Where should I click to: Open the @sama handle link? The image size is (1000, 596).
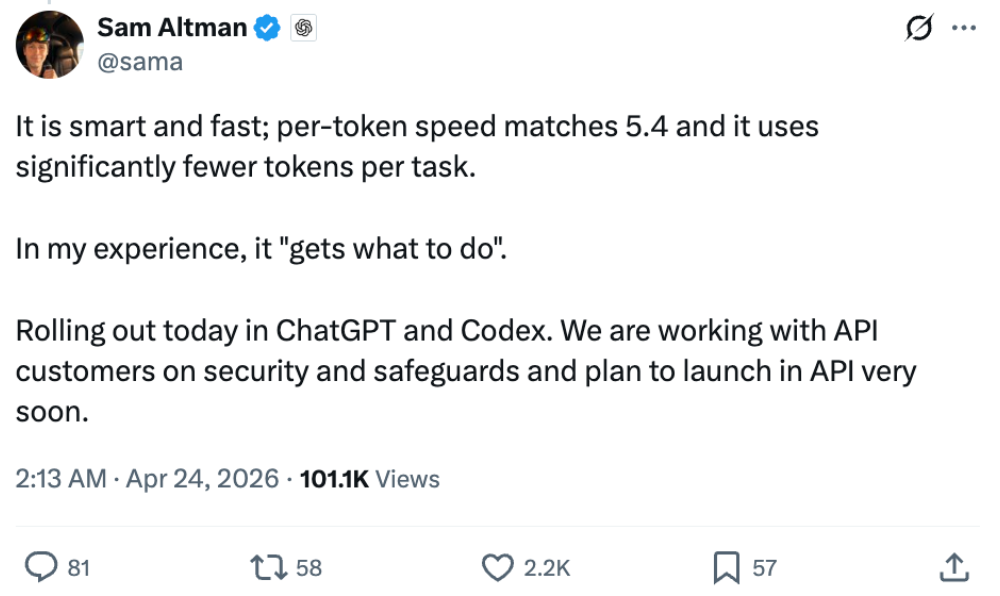pos(140,61)
